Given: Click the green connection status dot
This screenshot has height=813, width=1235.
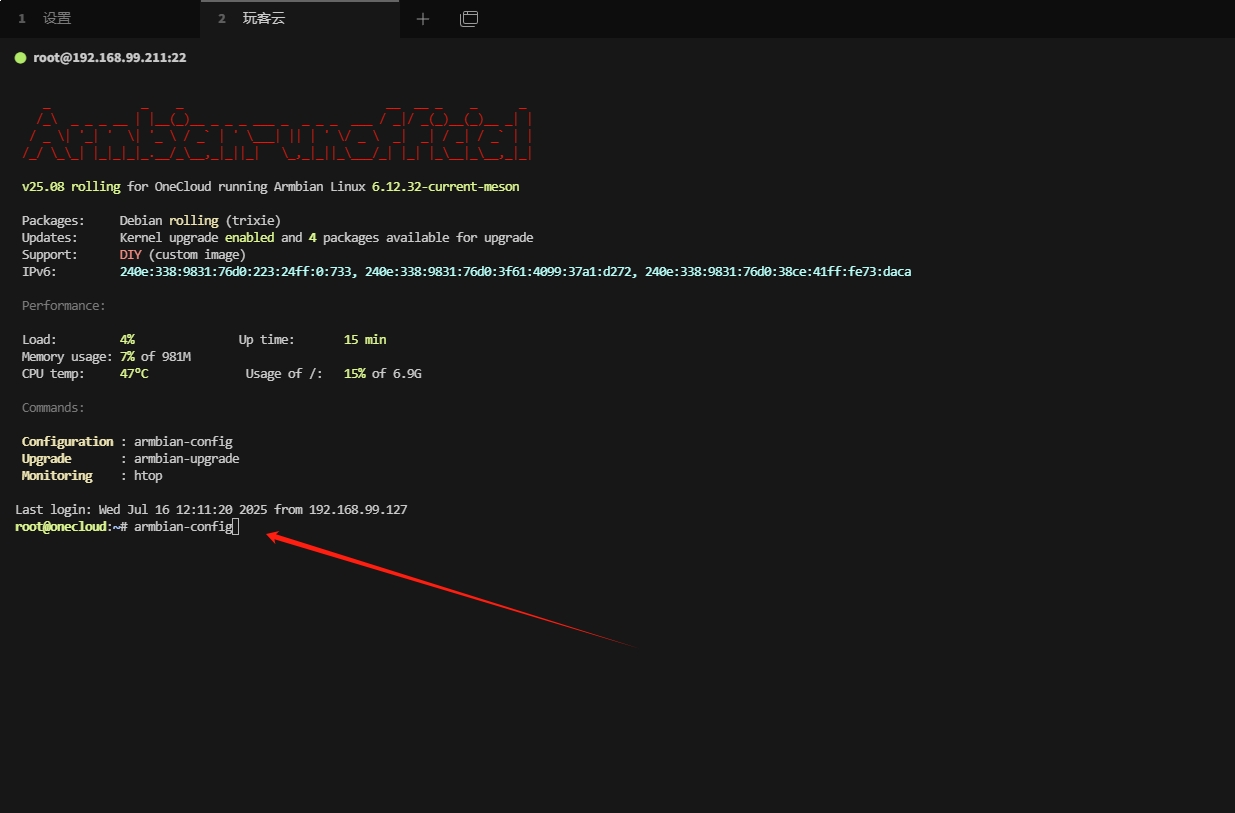Looking at the screenshot, I should coord(20,58).
